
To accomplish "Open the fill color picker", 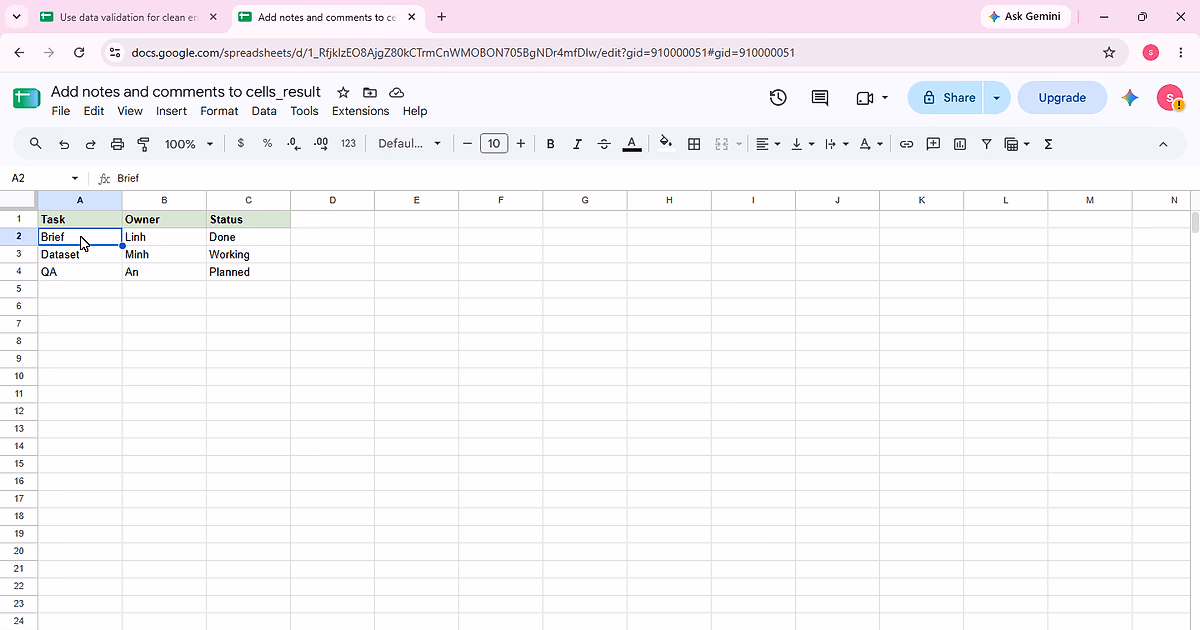I will pos(666,144).
